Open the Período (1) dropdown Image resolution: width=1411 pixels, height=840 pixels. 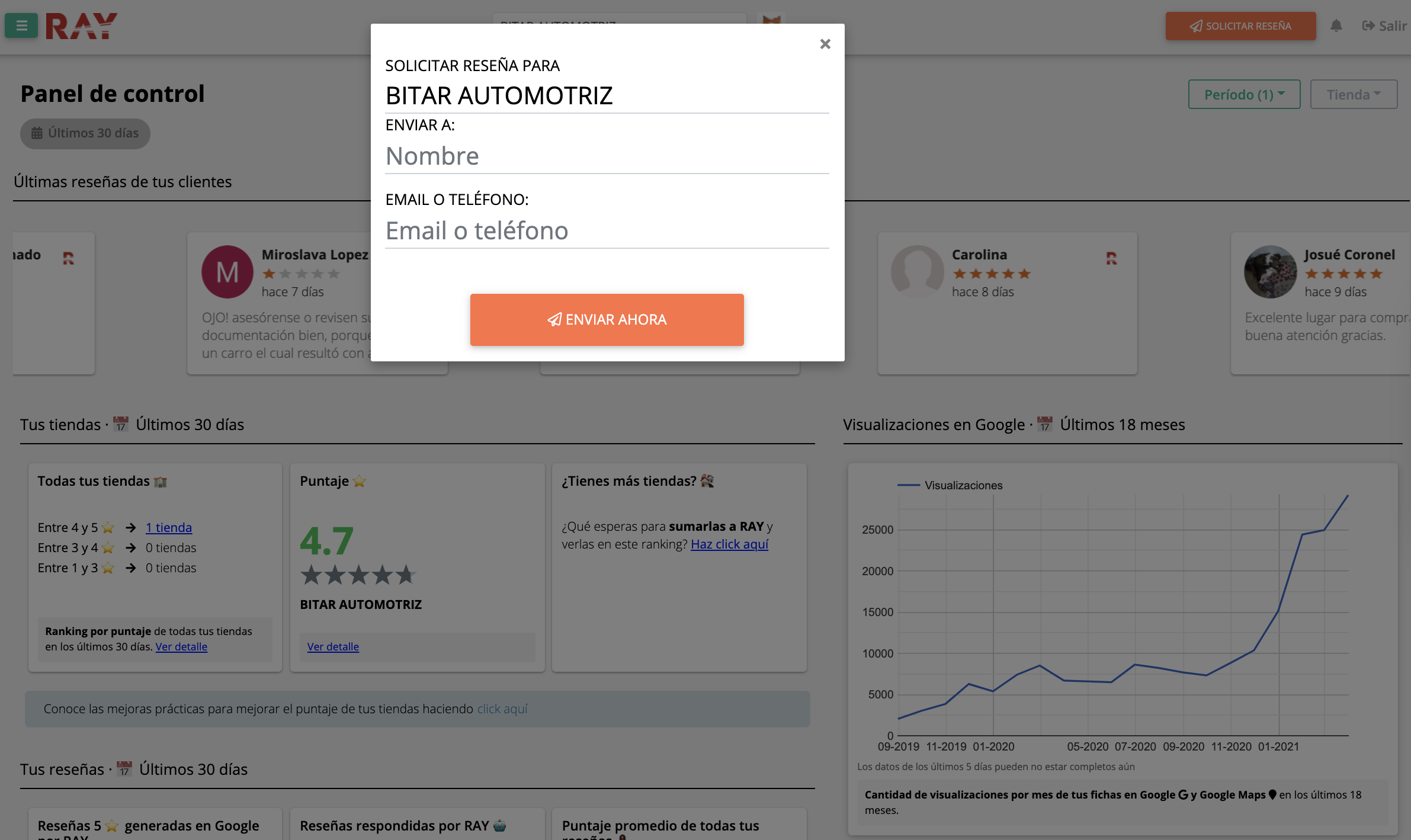pos(1244,94)
